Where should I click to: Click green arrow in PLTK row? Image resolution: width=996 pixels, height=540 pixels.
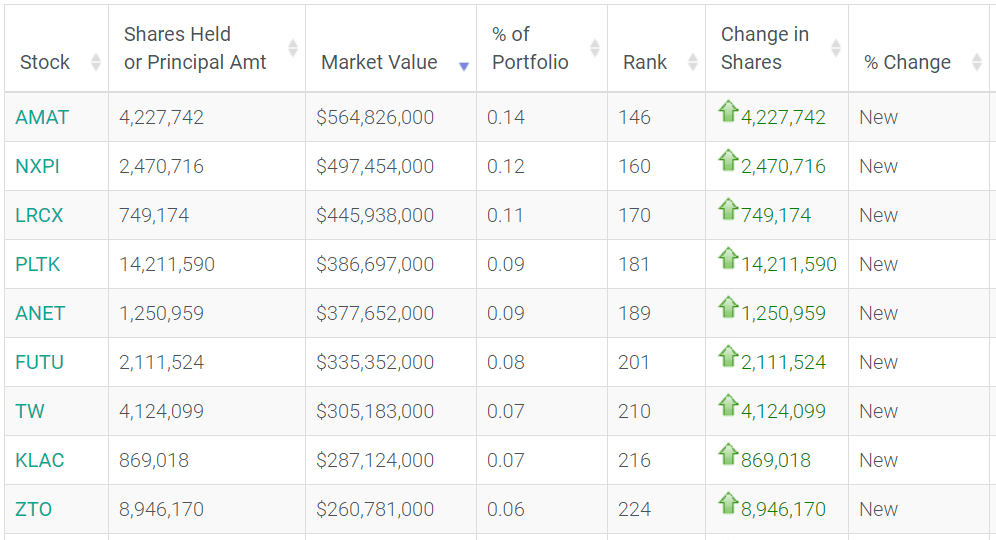click(728, 259)
